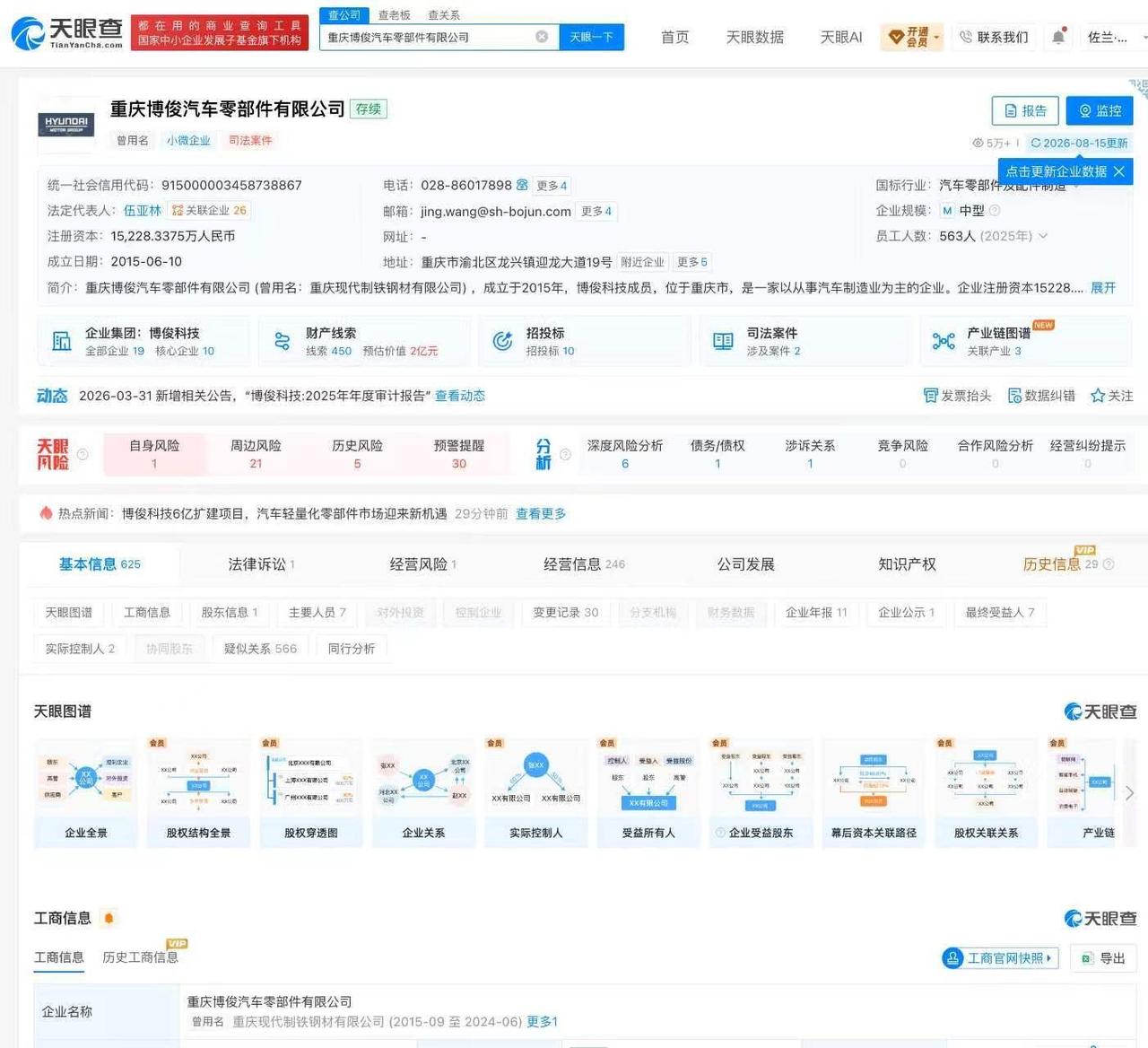Click the 产业链图谱 icon

(944, 341)
